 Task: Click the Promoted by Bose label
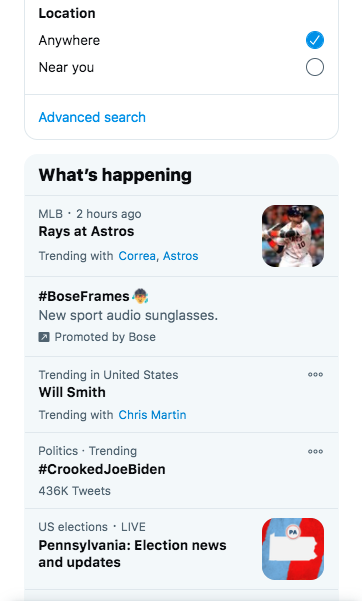105,337
